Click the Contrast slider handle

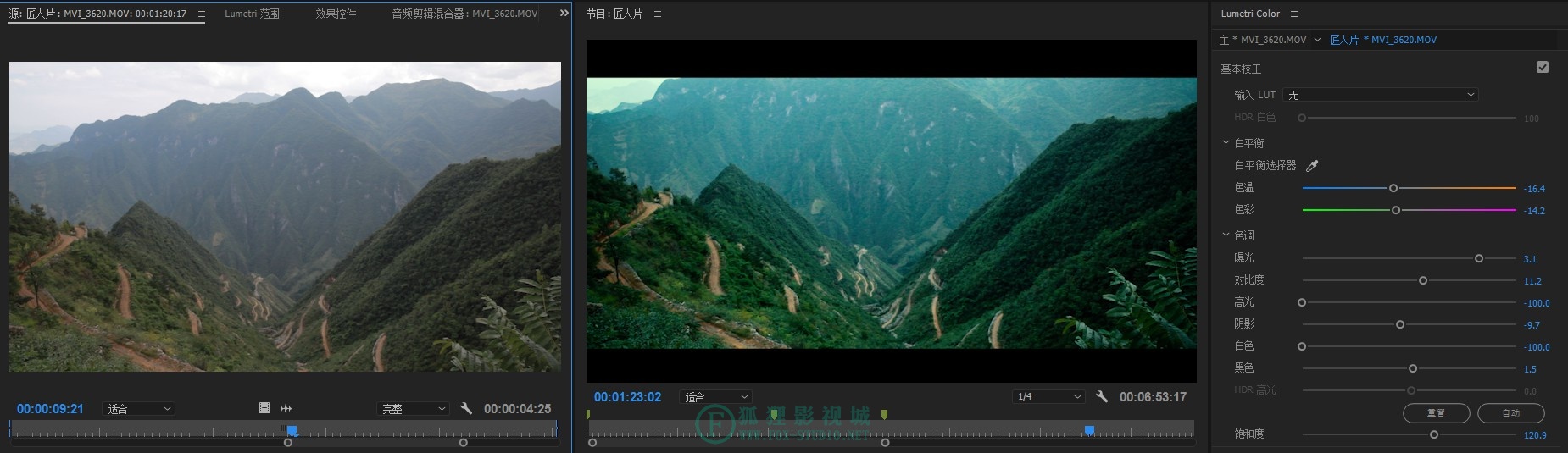[x=1423, y=280]
